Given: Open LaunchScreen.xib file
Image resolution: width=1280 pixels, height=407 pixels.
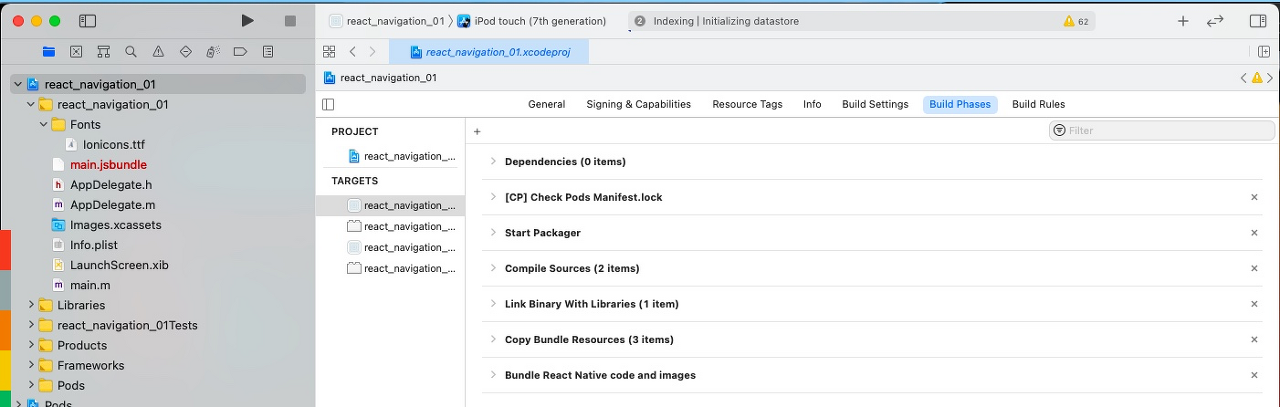Looking at the screenshot, I should click(x=119, y=265).
